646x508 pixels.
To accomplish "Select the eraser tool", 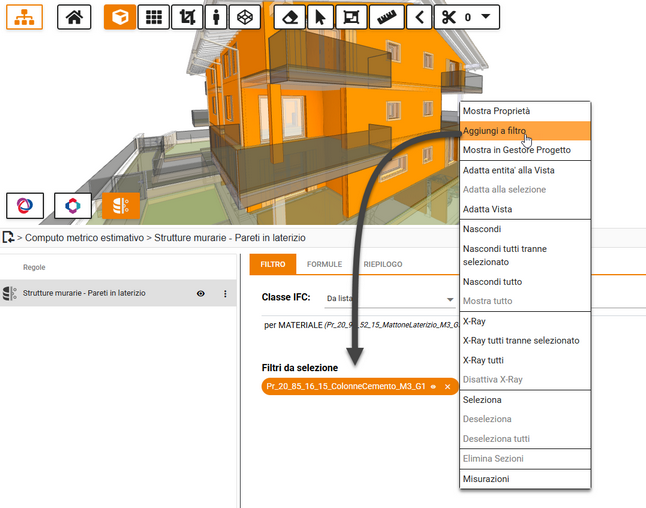I will pyautogui.click(x=290, y=17).
